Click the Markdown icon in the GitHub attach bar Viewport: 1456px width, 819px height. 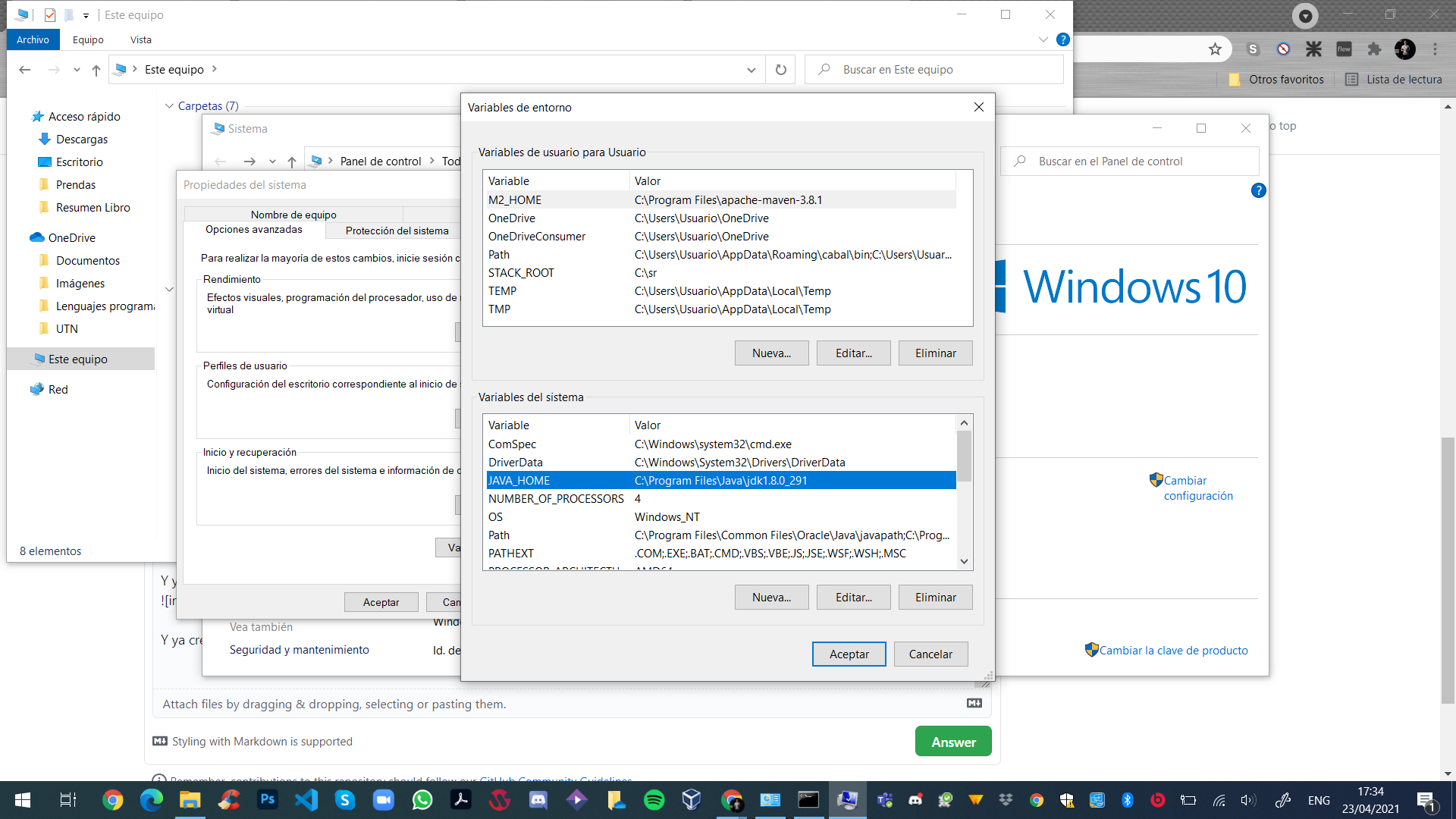(974, 704)
